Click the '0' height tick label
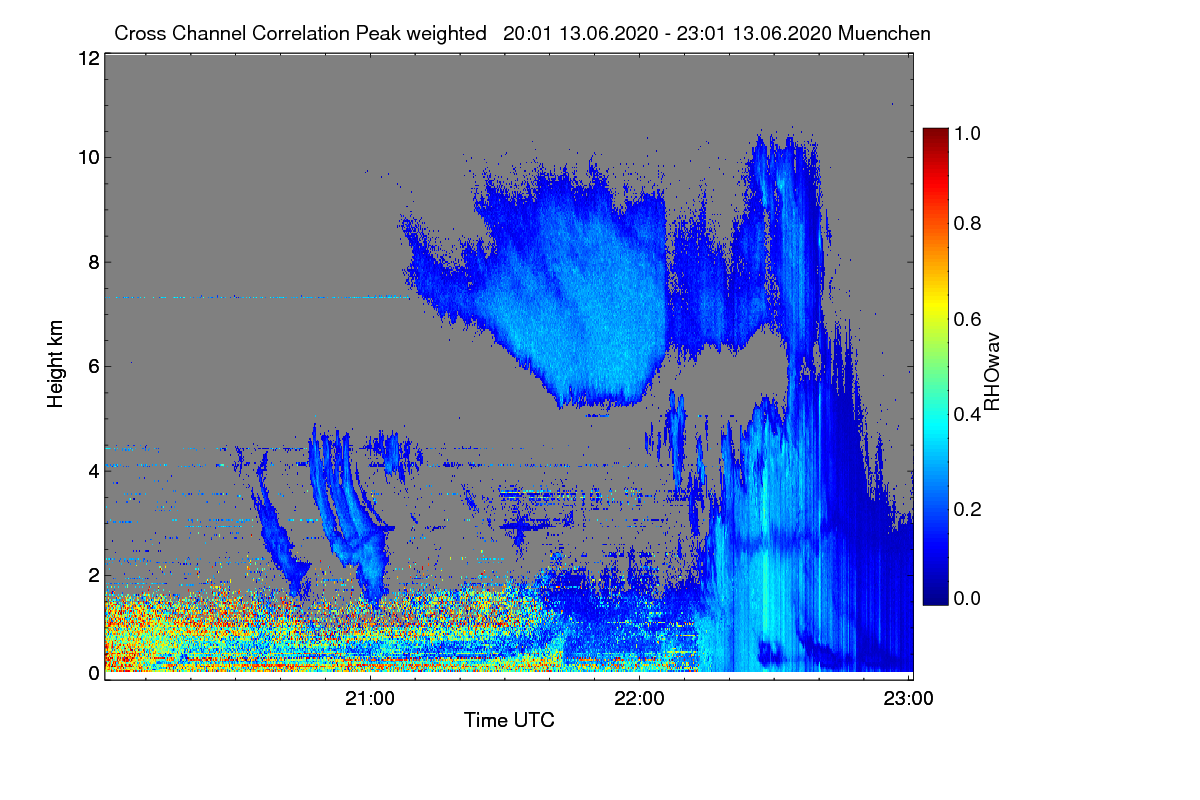1200x800 pixels. 92,673
